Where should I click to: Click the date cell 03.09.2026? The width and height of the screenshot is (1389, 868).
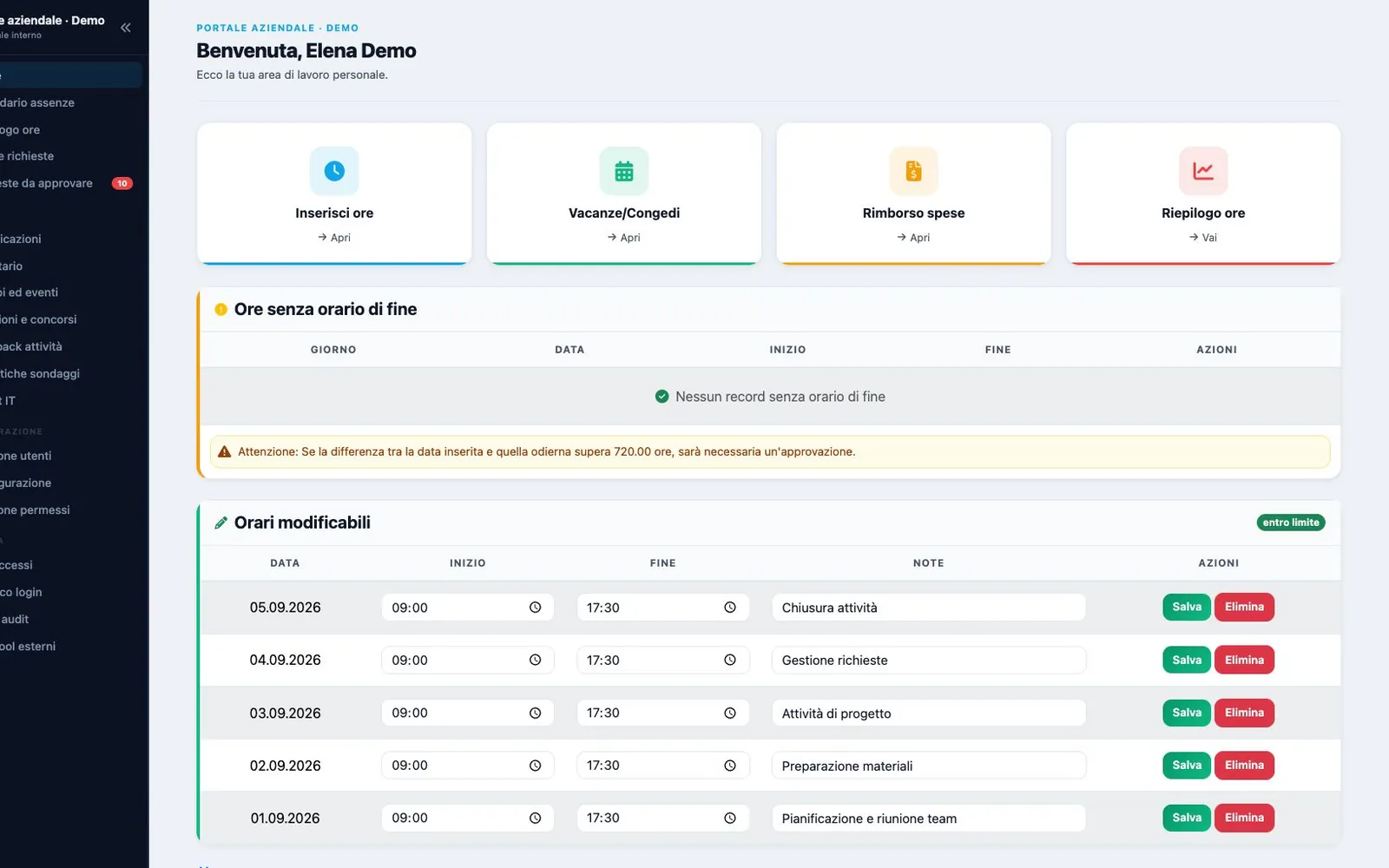tap(286, 713)
